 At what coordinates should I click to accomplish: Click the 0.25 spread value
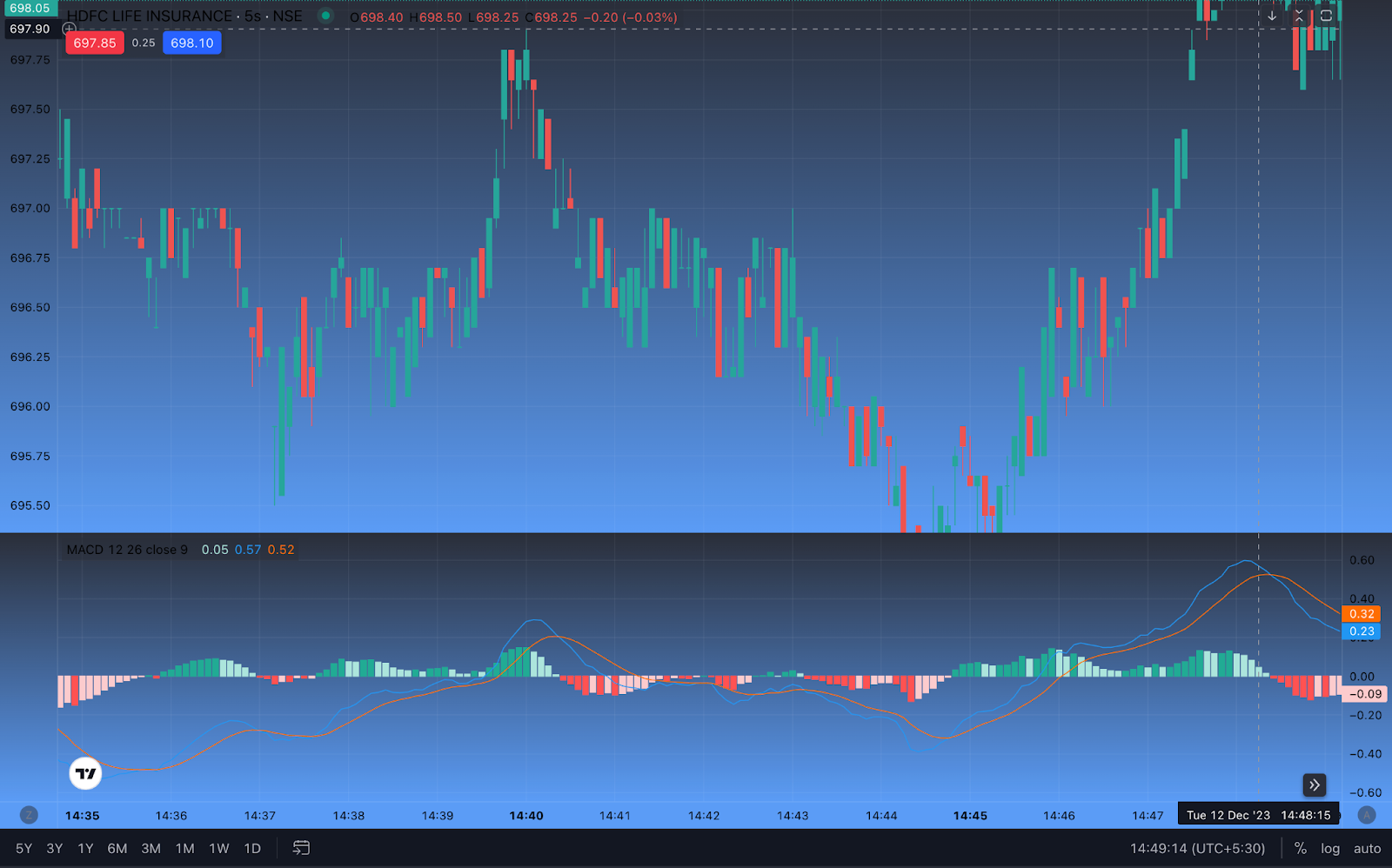[x=144, y=43]
